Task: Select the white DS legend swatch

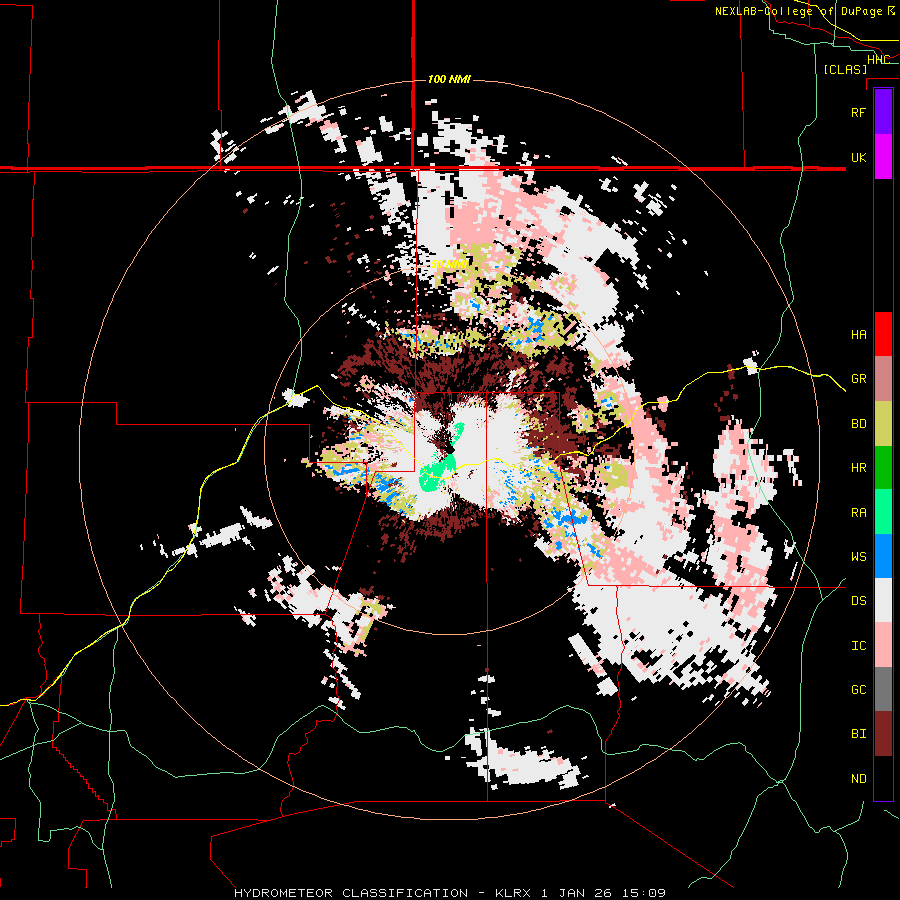Action: (x=883, y=600)
